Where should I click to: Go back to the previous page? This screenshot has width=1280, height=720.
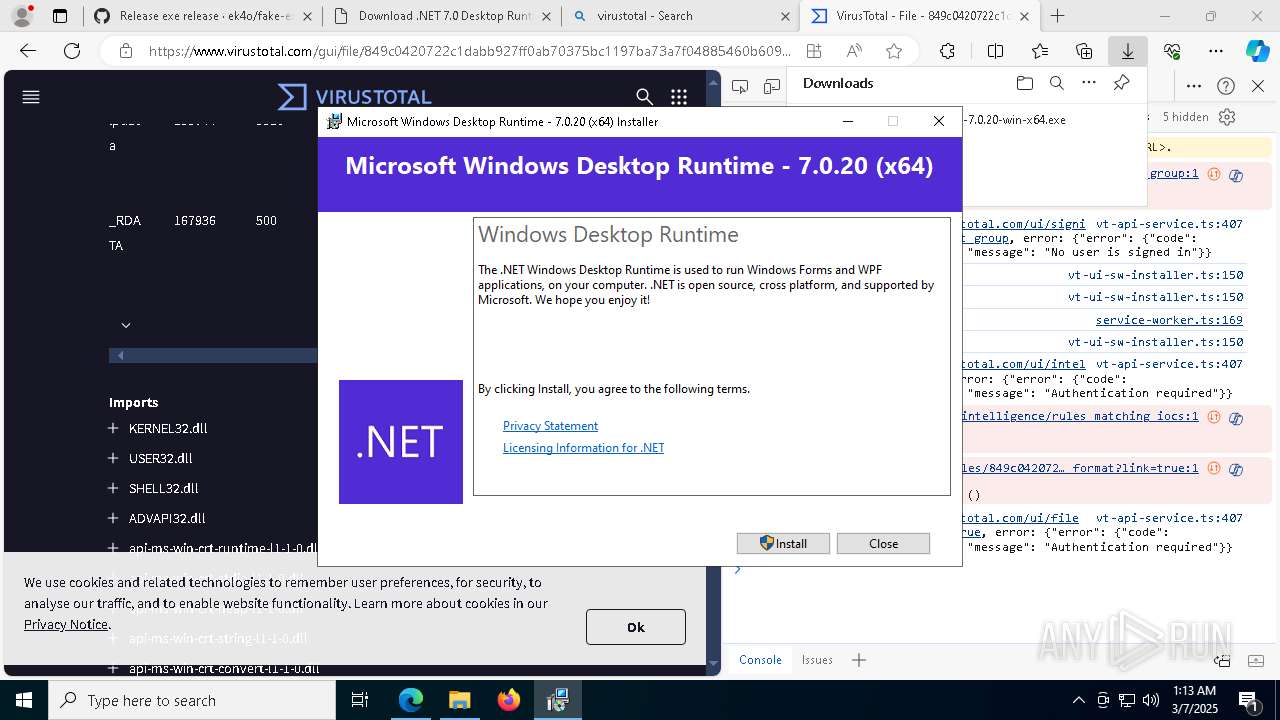(28, 52)
